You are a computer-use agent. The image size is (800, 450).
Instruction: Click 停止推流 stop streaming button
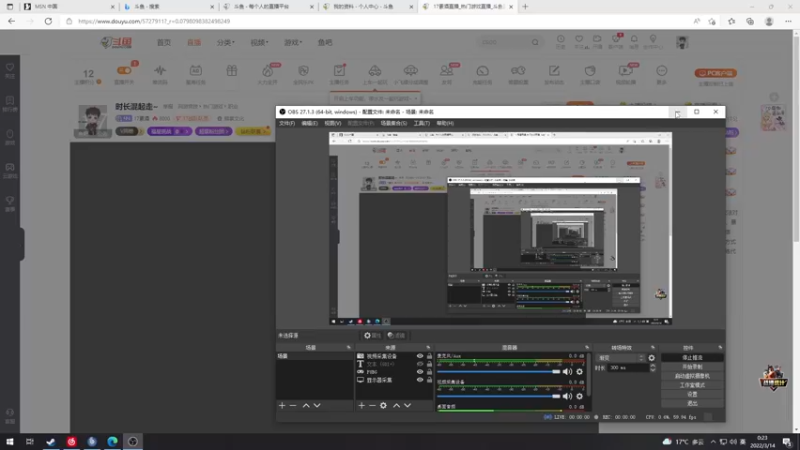pyautogui.click(x=692, y=358)
